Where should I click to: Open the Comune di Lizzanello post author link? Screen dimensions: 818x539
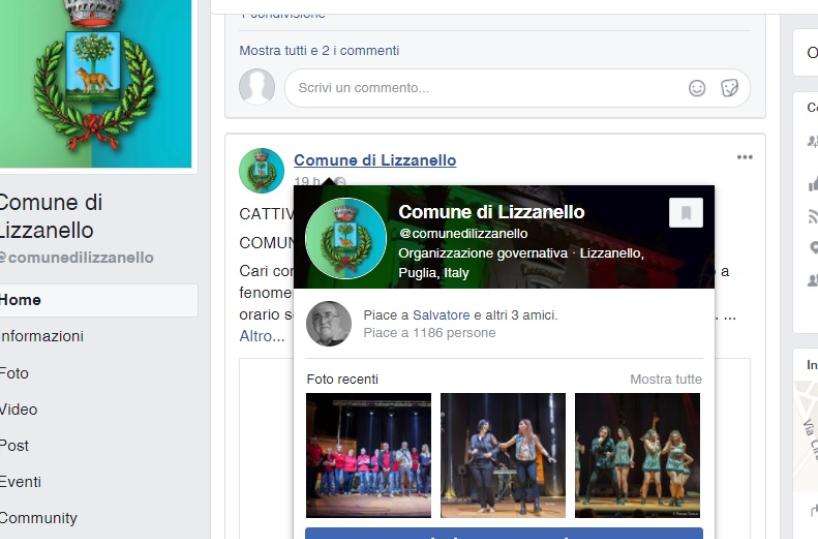[x=375, y=160]
